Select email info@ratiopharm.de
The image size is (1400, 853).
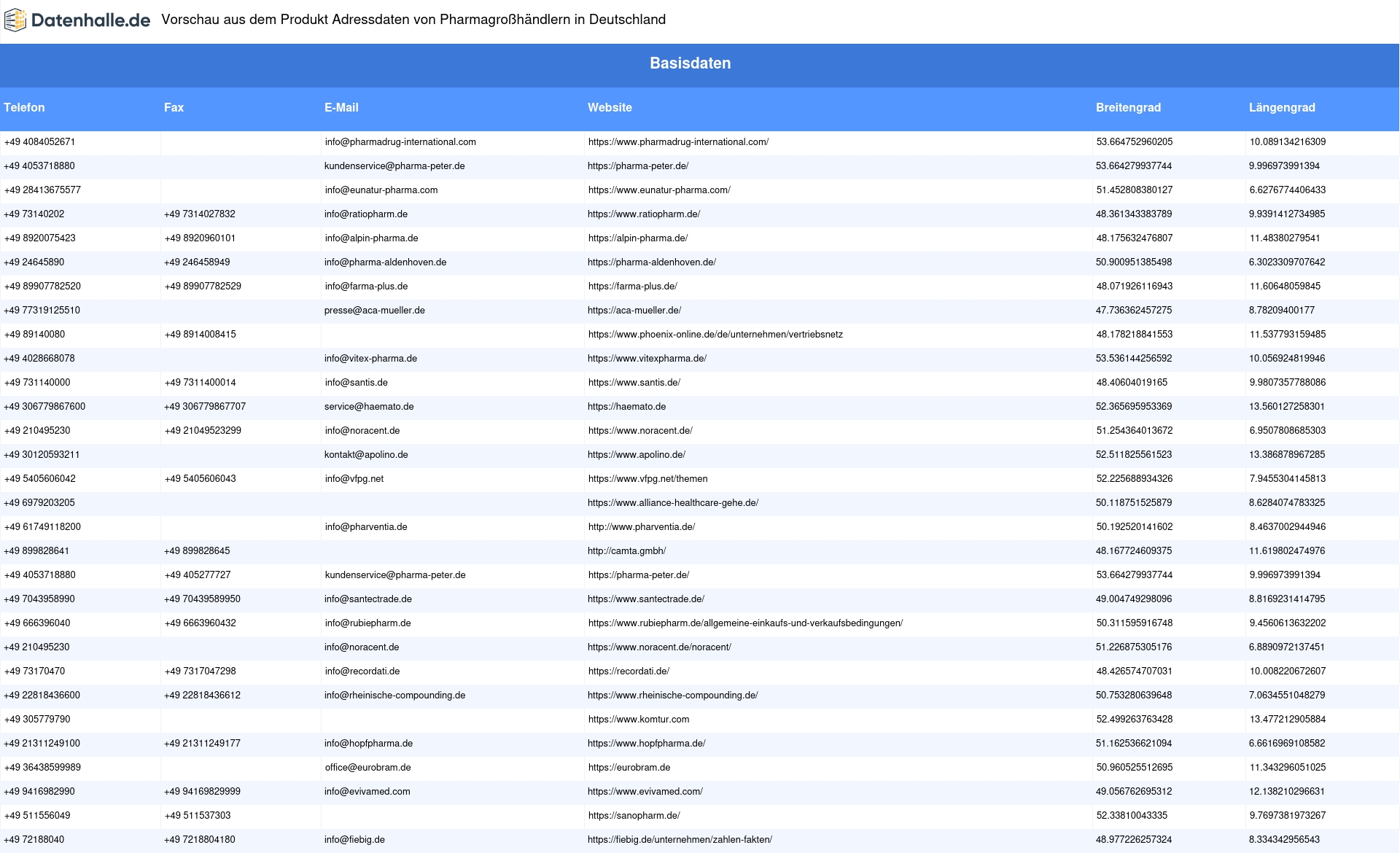366,214
